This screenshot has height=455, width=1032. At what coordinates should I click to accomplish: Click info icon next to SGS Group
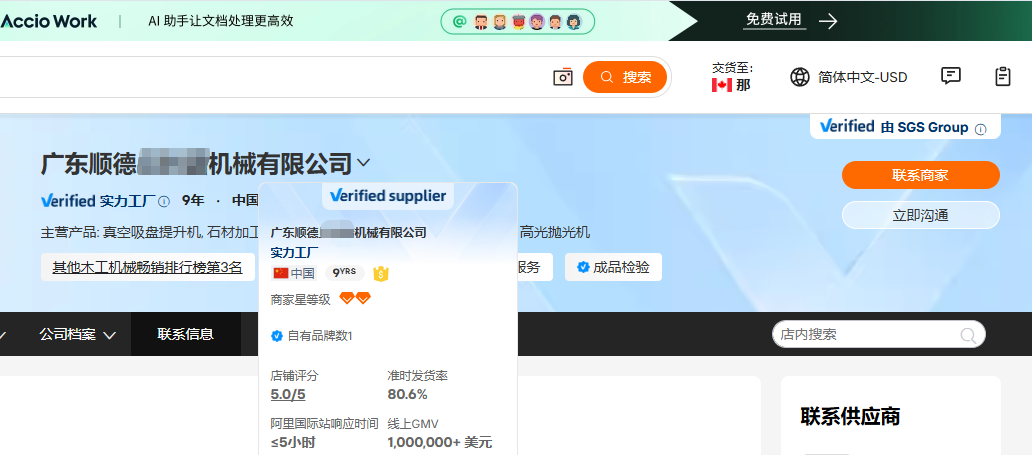[x=981, y=129]
